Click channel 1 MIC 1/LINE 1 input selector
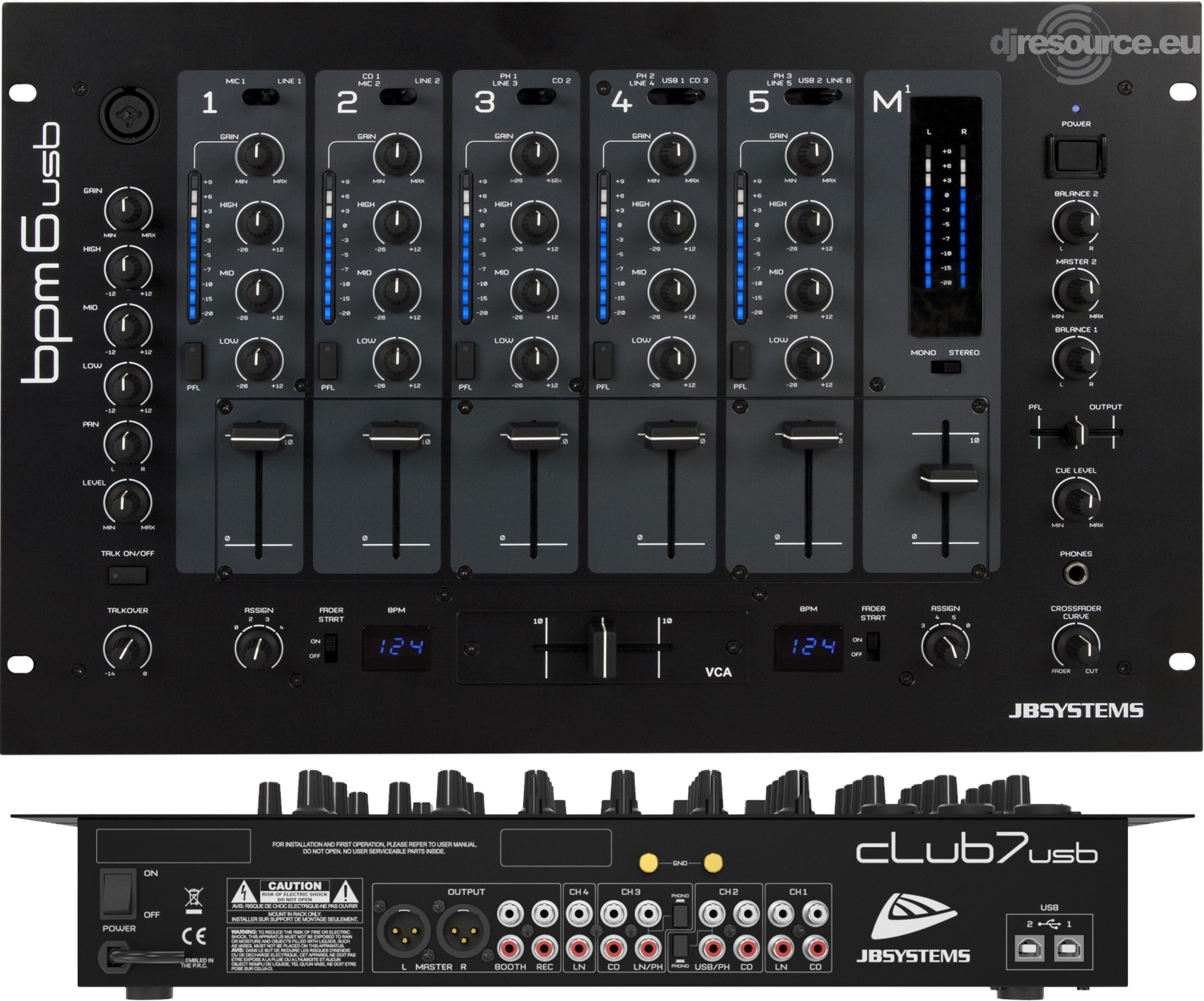 [x=261, y=96]
